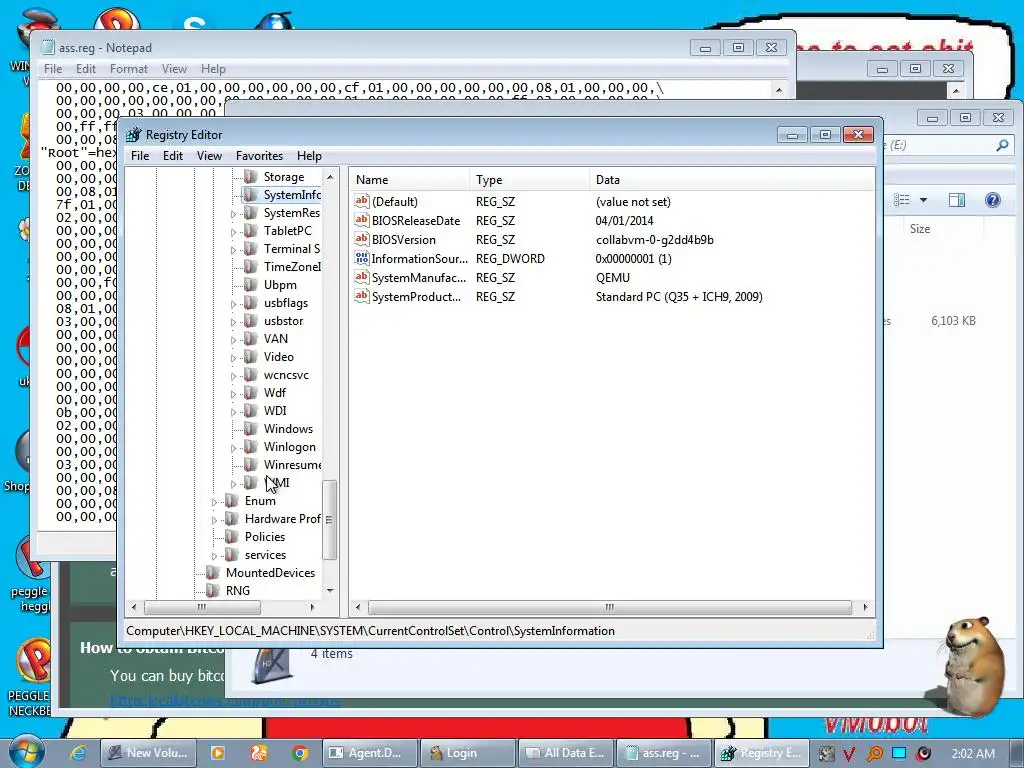The image size is (1024, 768).
Task: Expand the SystemResources registry key
Action: tap(233, 214)
